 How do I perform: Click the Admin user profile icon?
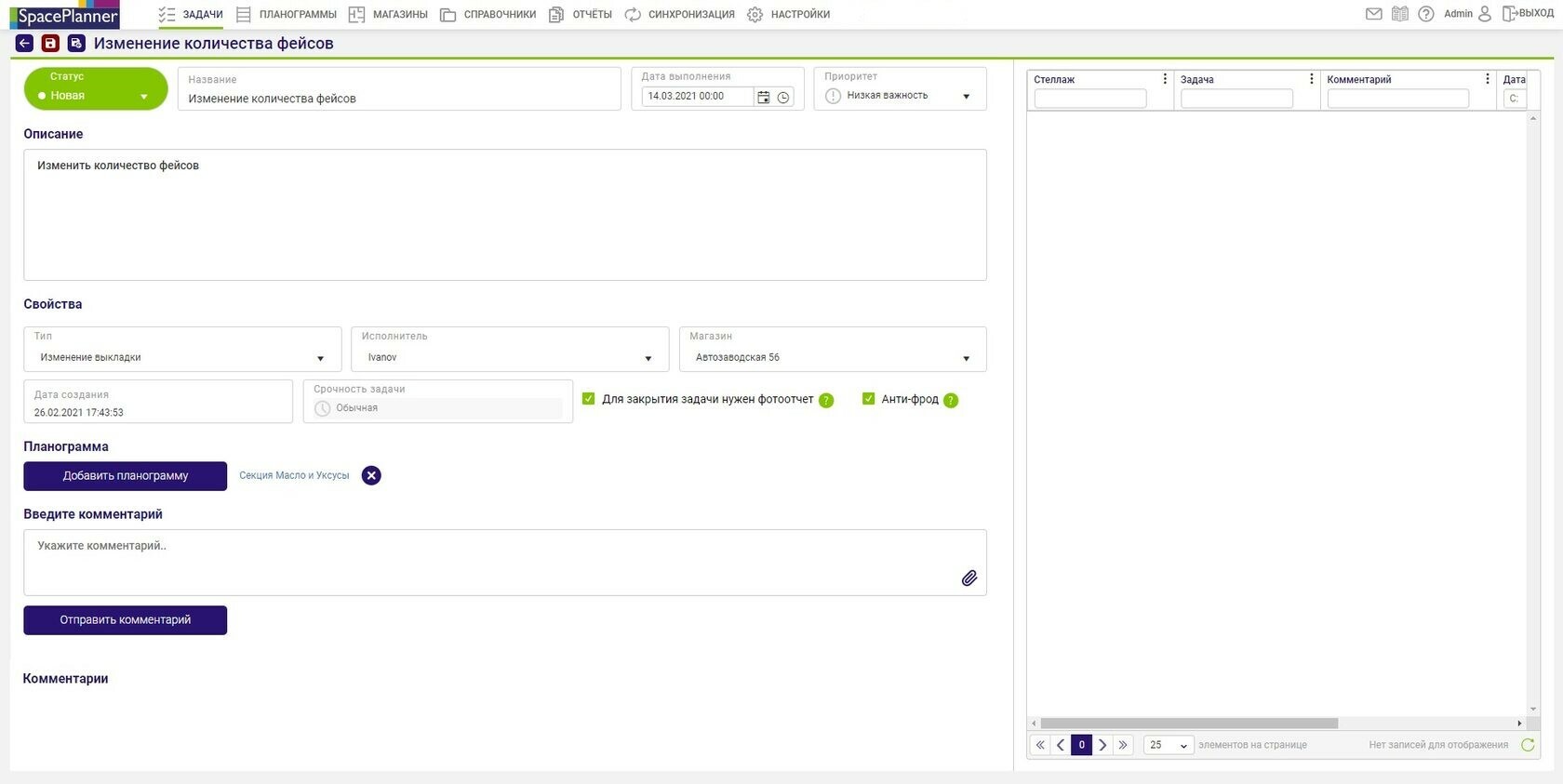[x=1484, y=14]
